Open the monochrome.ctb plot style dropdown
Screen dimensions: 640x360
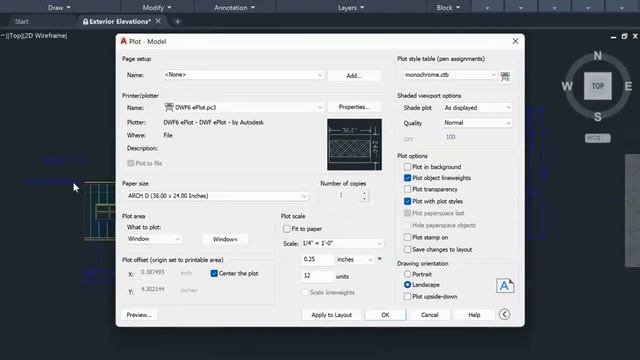[x=449, y=75]
